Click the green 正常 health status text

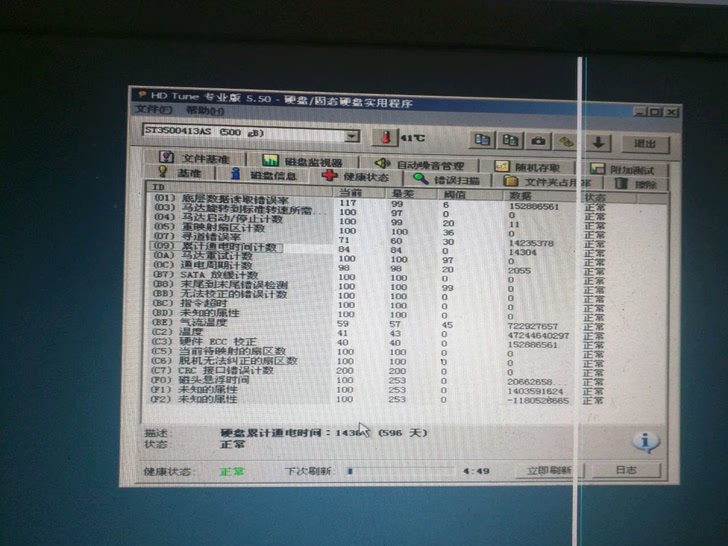(232, 472)
